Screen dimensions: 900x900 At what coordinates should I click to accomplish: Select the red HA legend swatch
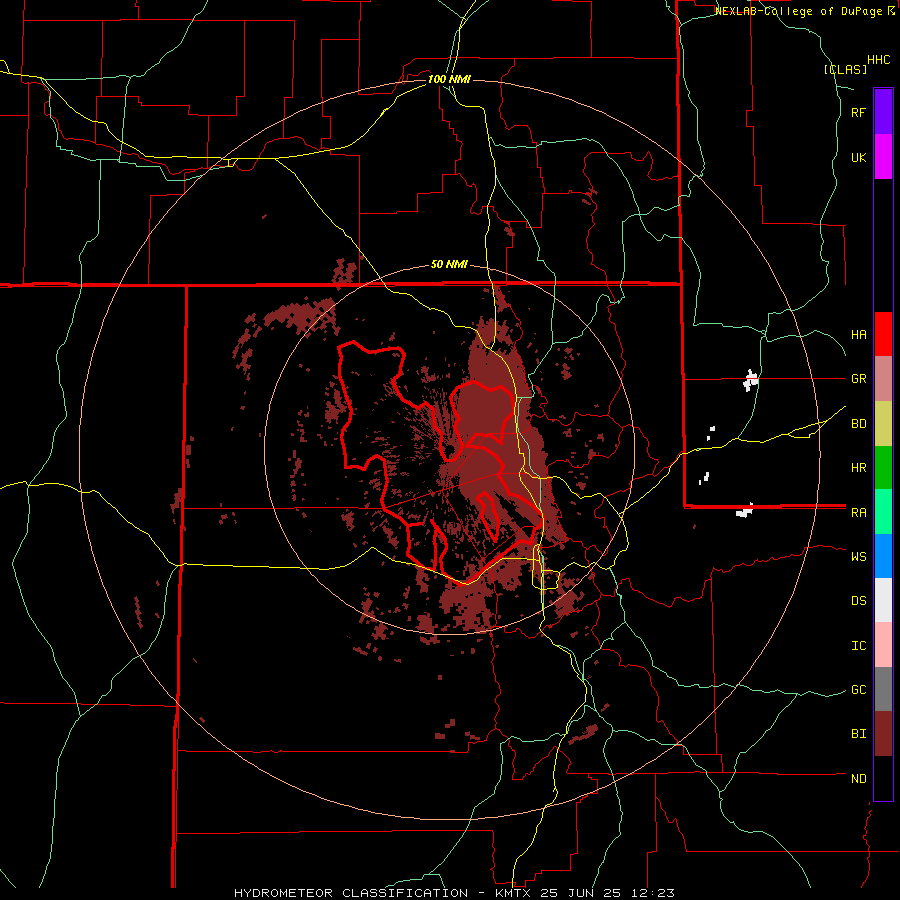(883, 334)
